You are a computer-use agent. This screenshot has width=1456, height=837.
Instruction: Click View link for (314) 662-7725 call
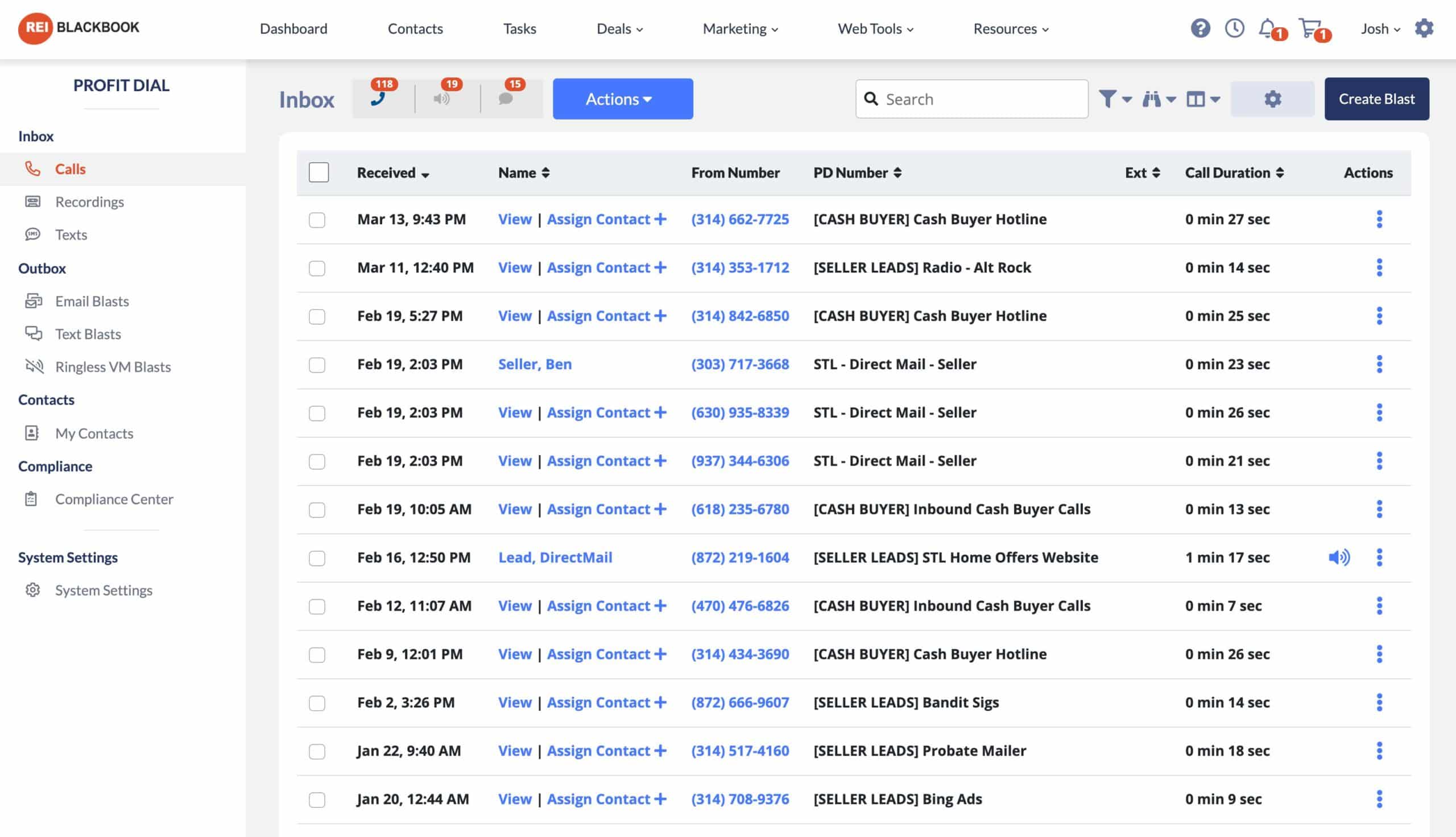(x=515, y=219)
